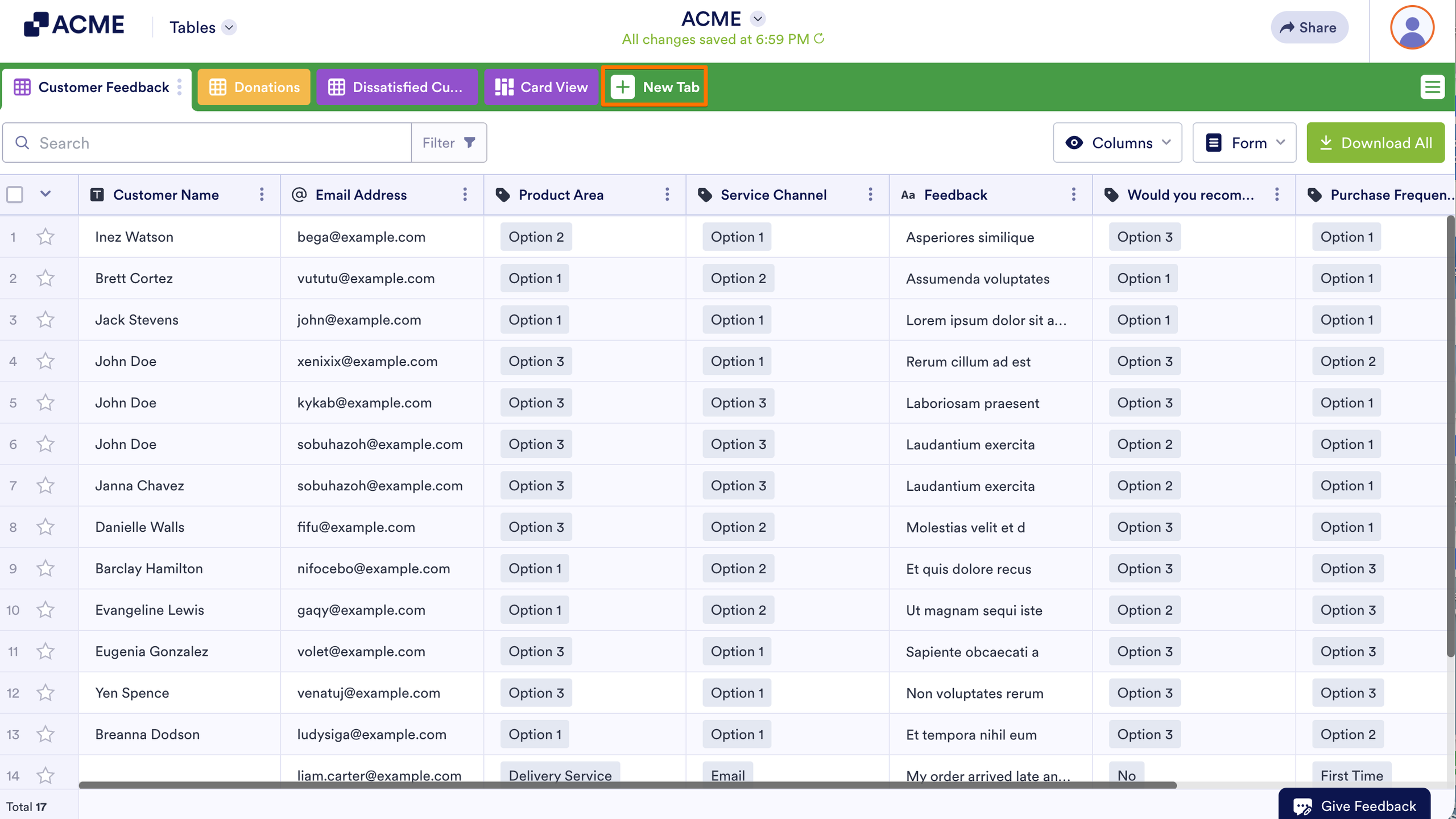The height and width of the screenshot is (819, 1456).
Task: Click Delivery Service tag in row 14
Action: click(x=560, y=775)
